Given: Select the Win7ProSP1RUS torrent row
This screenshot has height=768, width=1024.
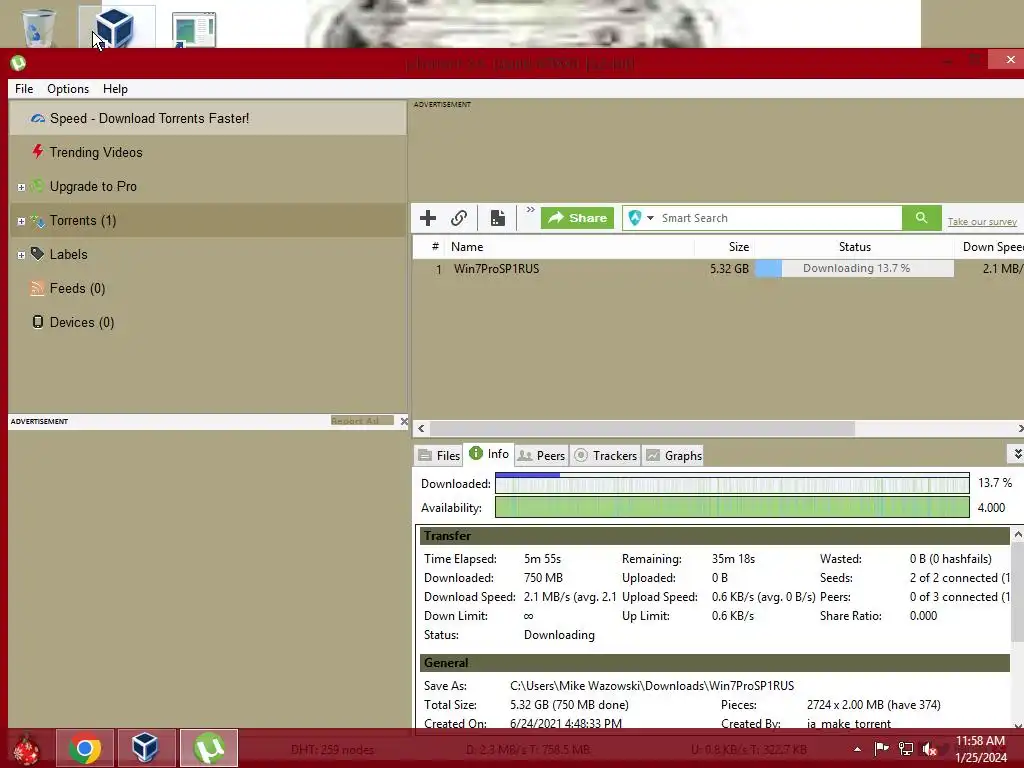Looking at the screenshot, I should tap(718, 268).
